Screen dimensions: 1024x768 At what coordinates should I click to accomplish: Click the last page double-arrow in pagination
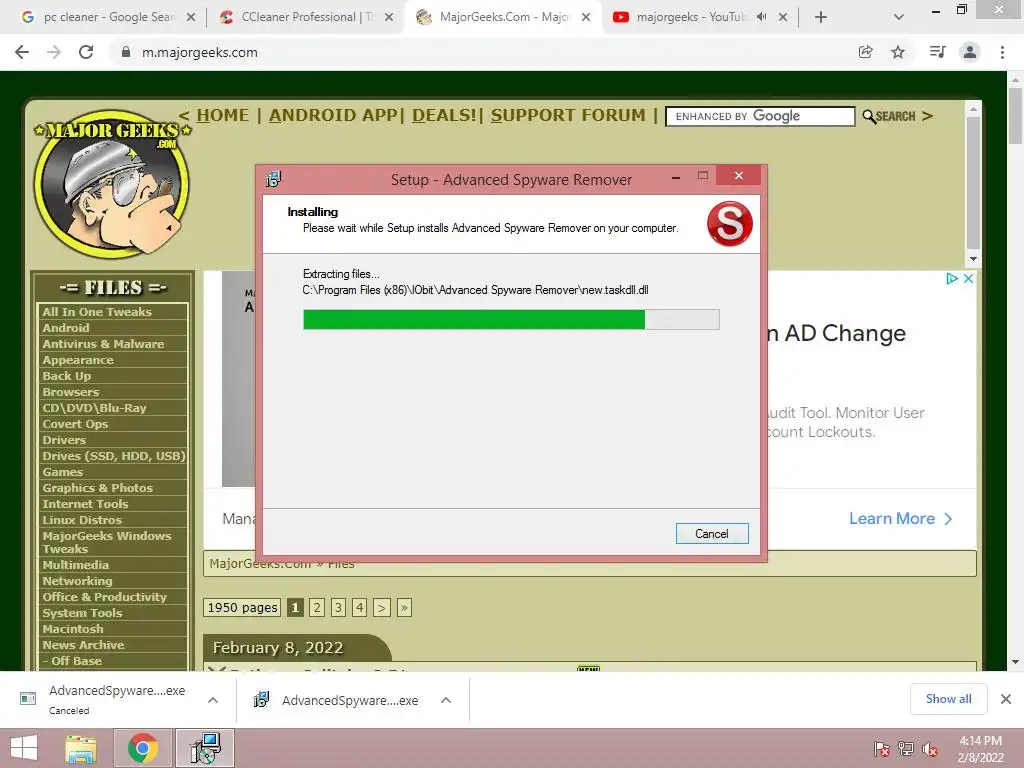tap(404, 608)
